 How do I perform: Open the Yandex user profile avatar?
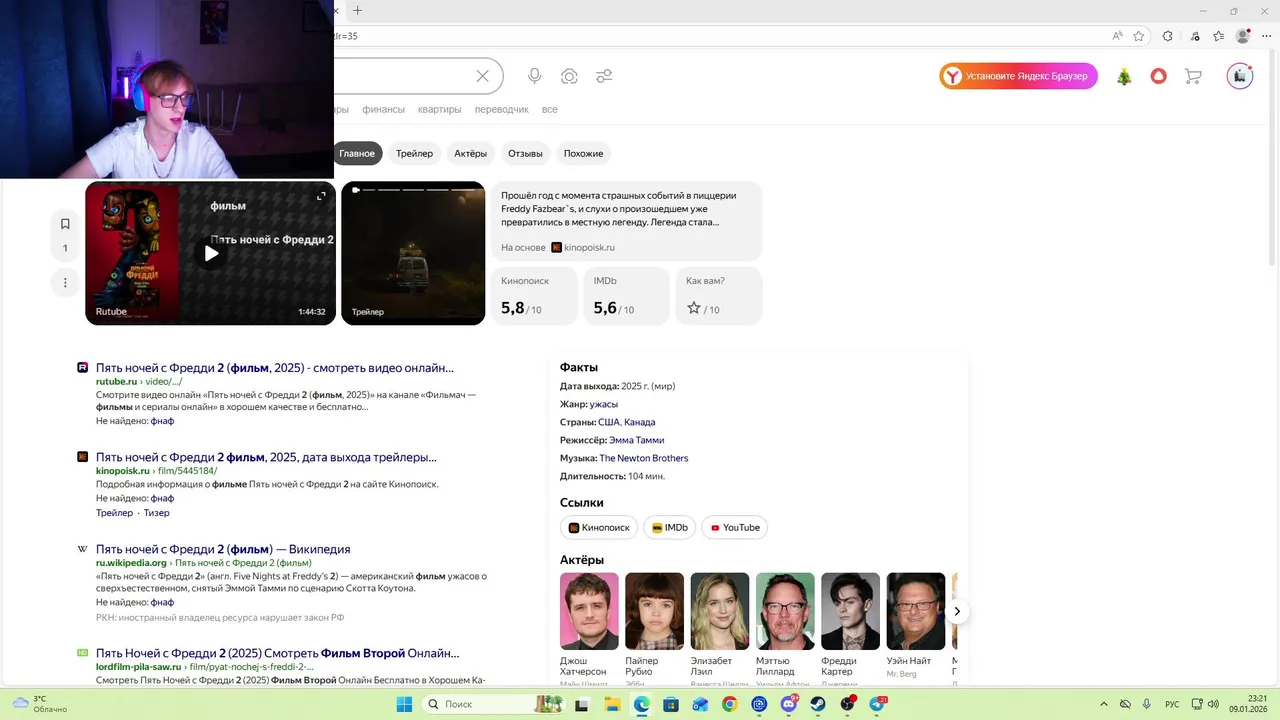[x=1240, y=76]
